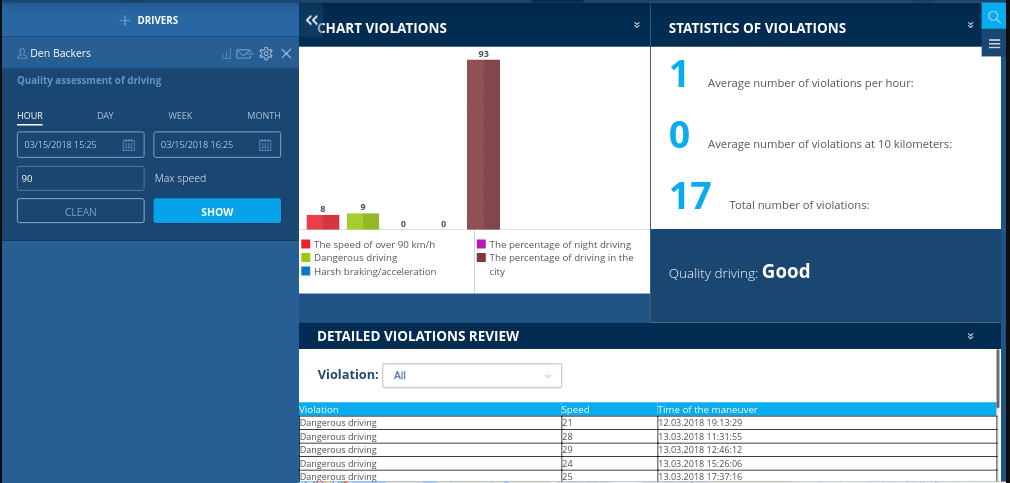Switch to the MONTH period tab

click(x=263, y=116)
